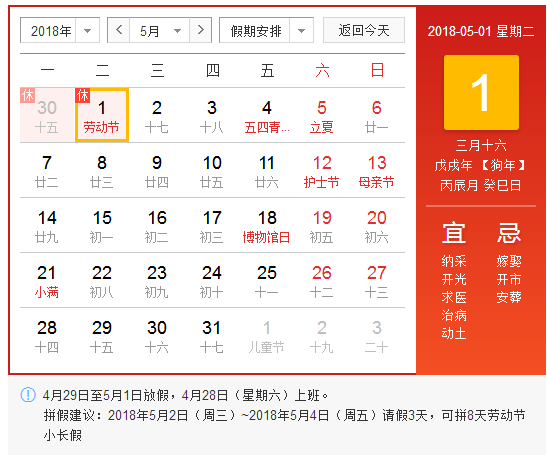The image size is (547, 465).
Task: Select May 18 博物馆日
Action: click(267, 225)
